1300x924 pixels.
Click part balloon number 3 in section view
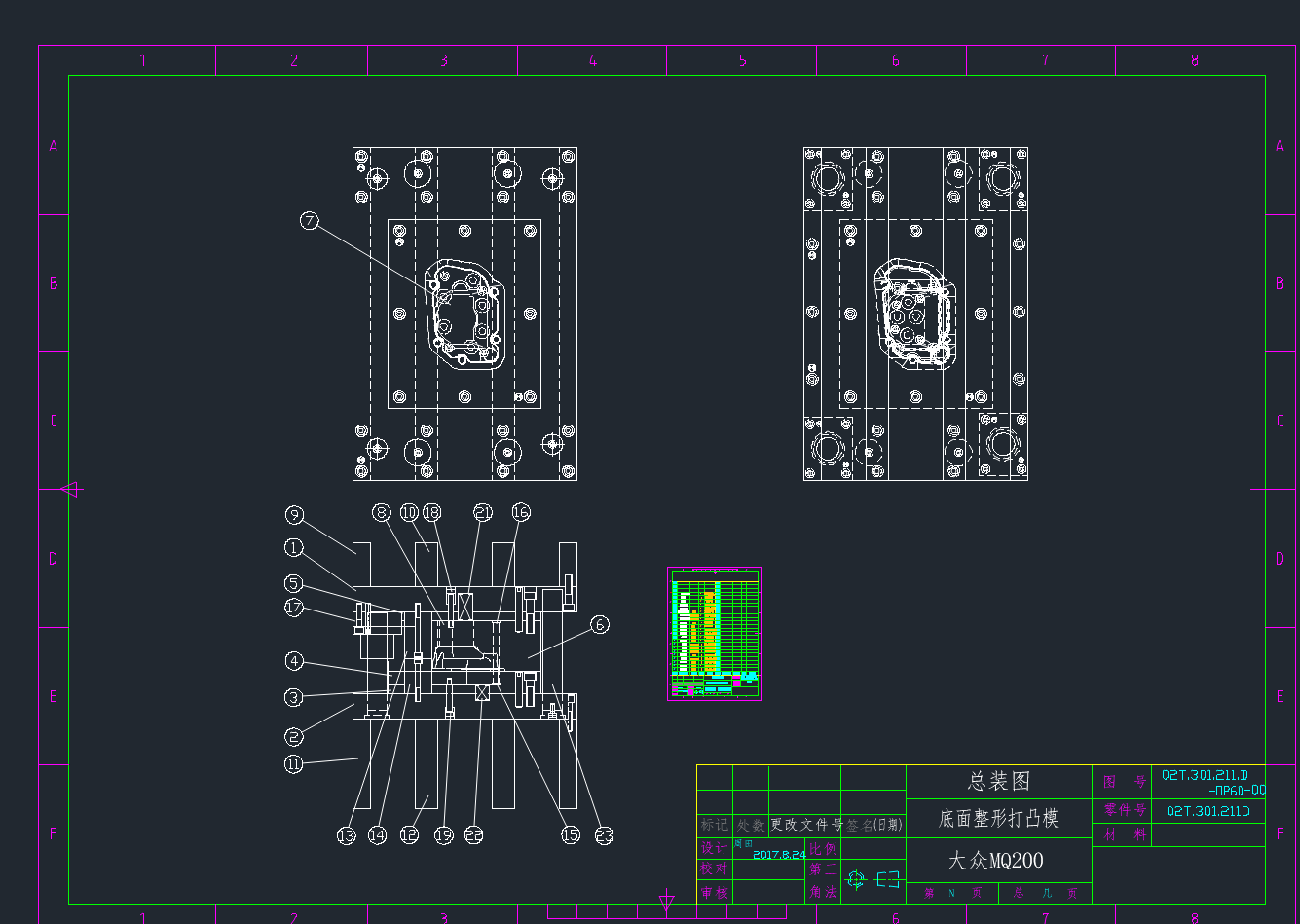coord(294,697)
